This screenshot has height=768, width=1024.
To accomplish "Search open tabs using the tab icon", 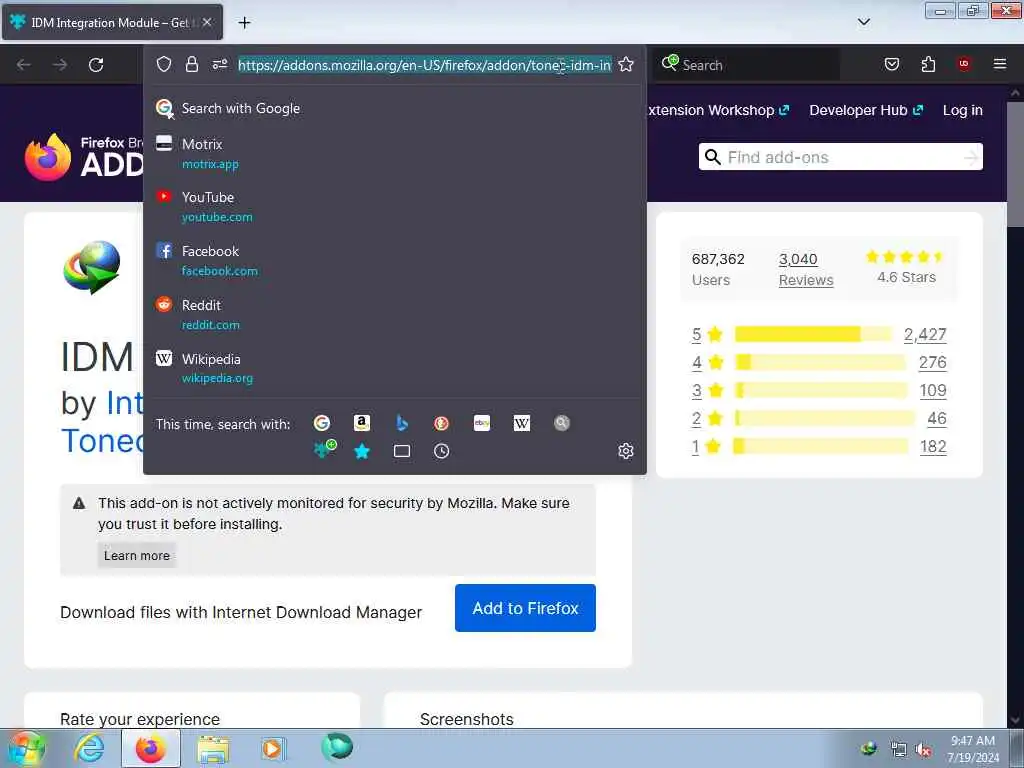I will (x=402, y=451).
